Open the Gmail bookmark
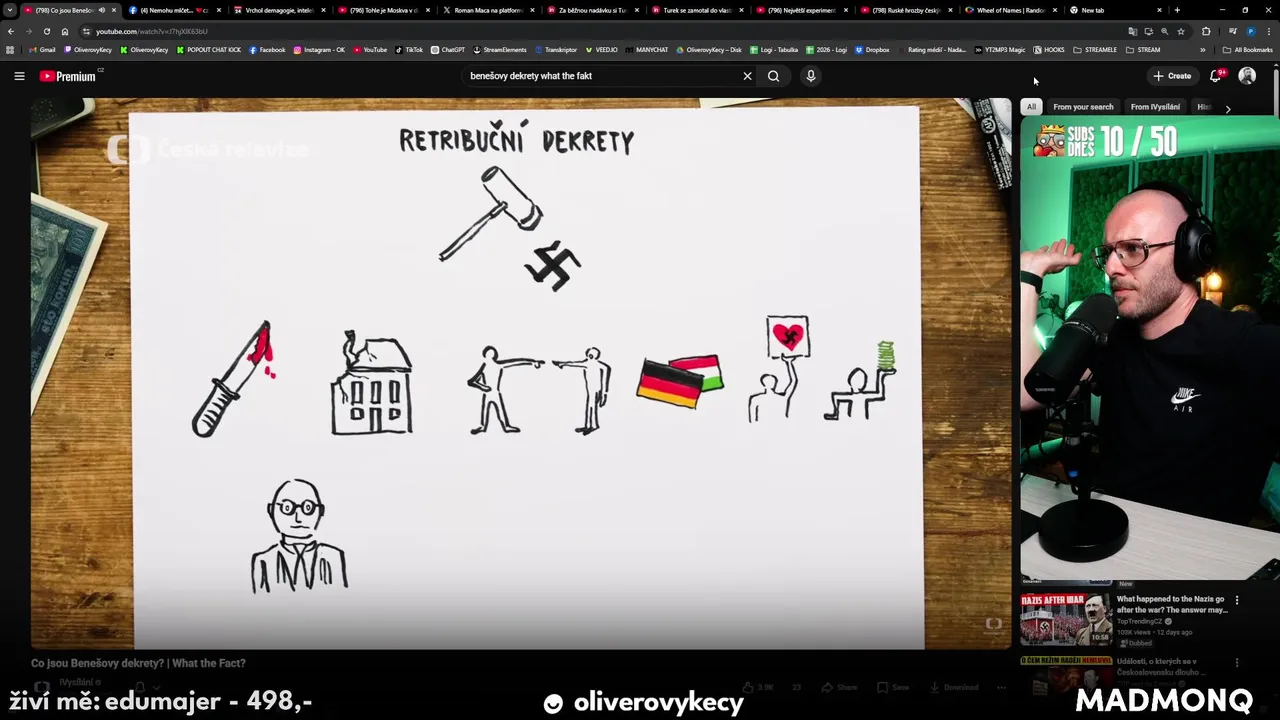 [x=42, y=49]
